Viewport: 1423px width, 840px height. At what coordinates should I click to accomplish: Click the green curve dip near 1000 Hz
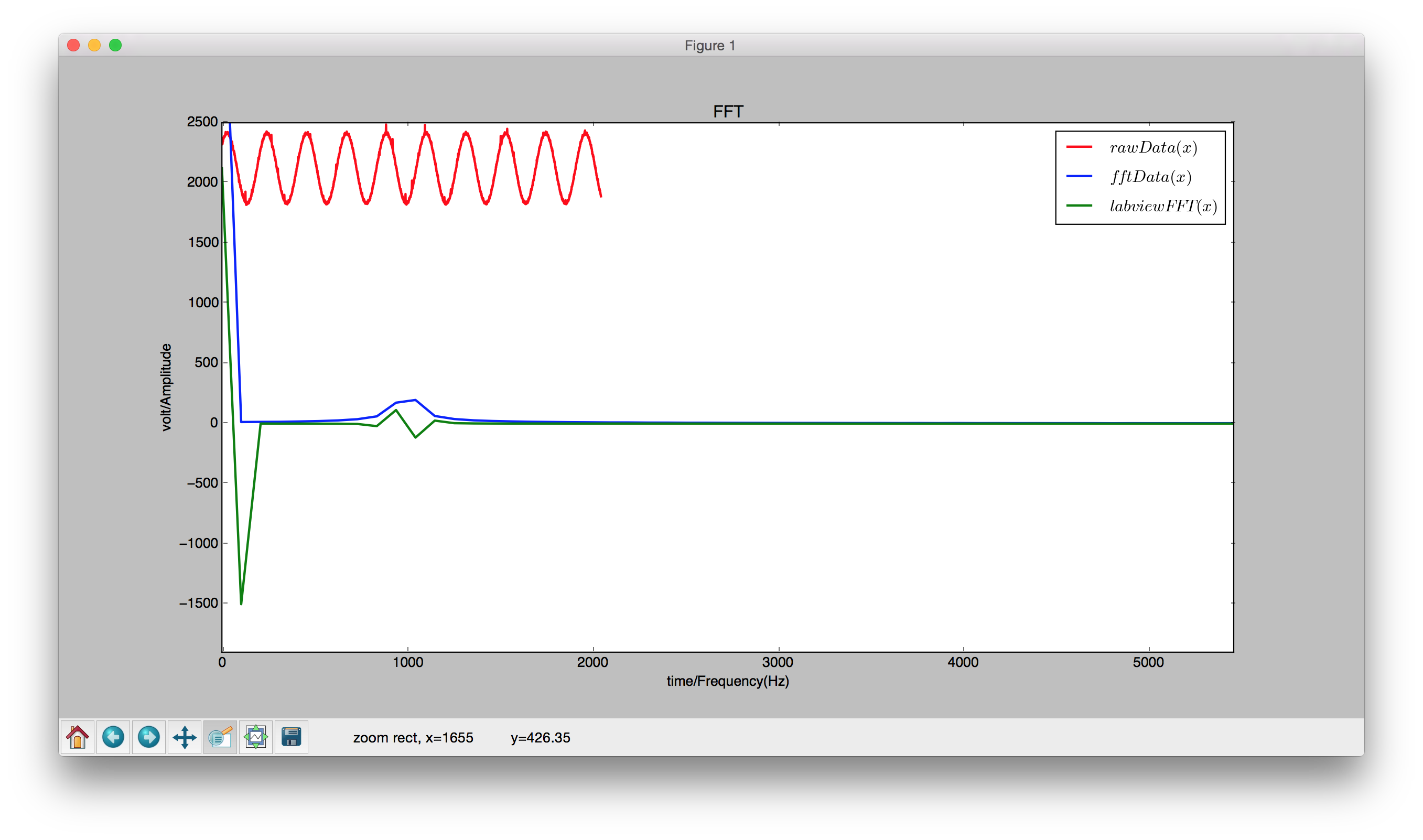(x=415, y=436)
